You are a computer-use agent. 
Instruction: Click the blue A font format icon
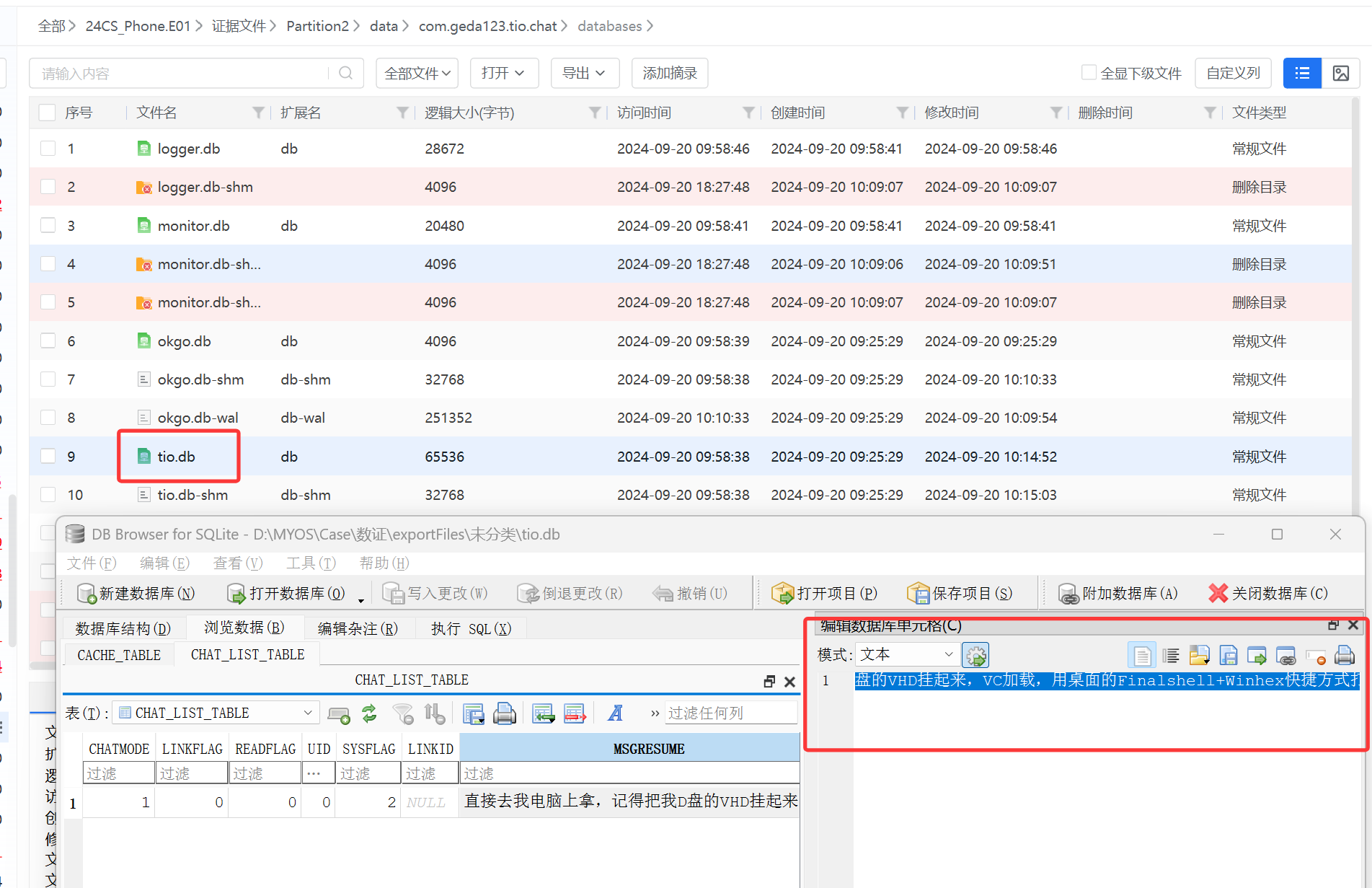(615, 713)
